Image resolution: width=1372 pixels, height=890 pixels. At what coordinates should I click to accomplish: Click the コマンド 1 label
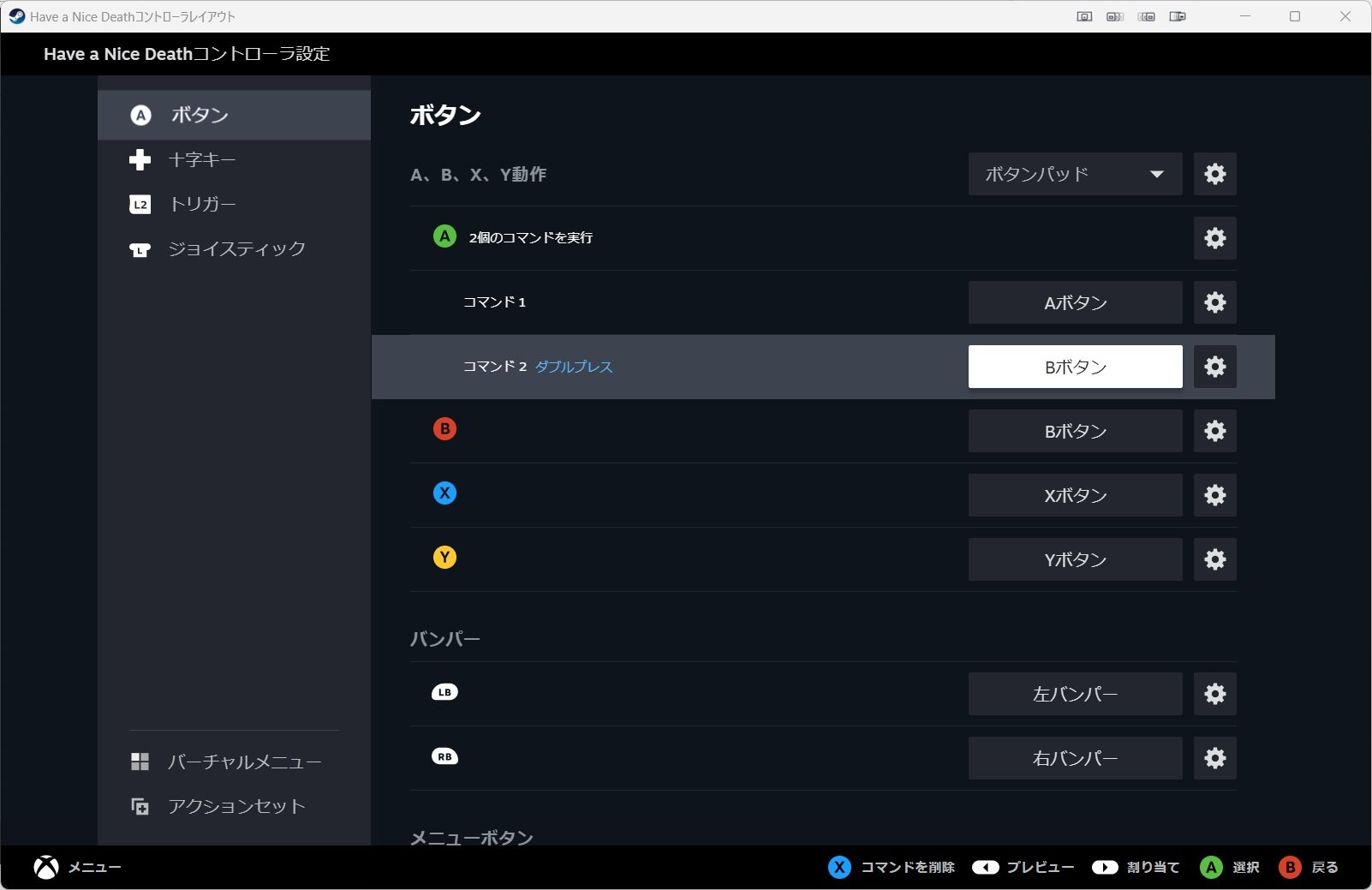494,302
